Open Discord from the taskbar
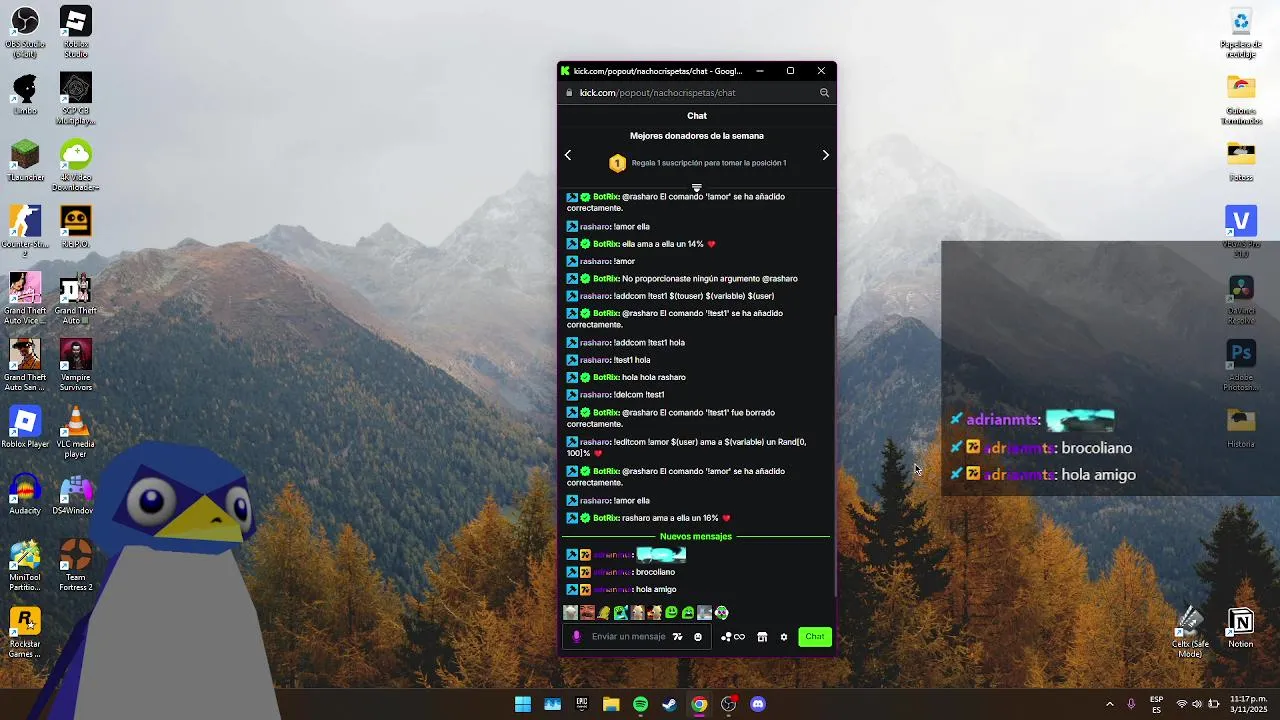The image size is (1280, 720). 757,704
